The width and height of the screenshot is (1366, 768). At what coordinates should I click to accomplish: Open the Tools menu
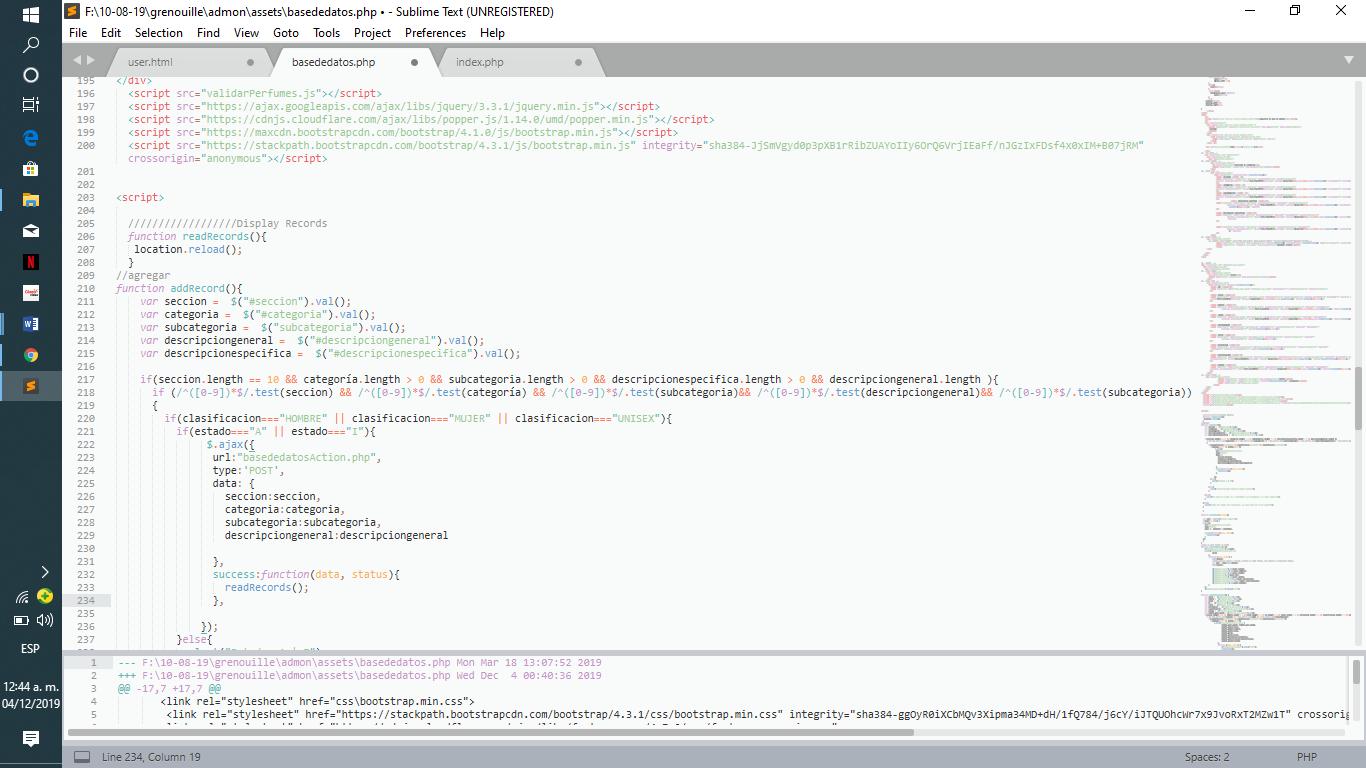pyautogui.click(x=326, y=32)
